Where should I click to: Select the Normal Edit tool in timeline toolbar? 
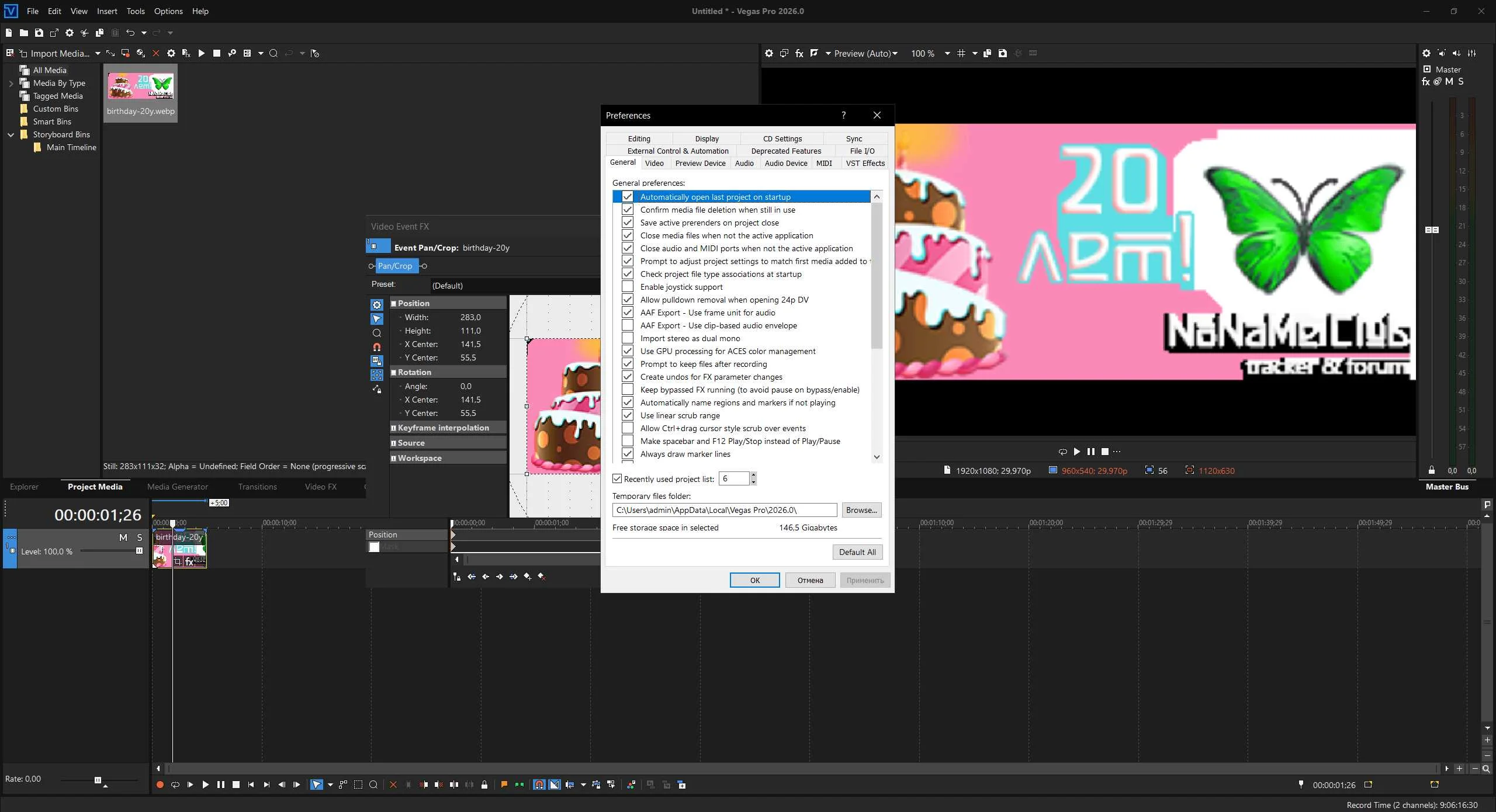316,785
